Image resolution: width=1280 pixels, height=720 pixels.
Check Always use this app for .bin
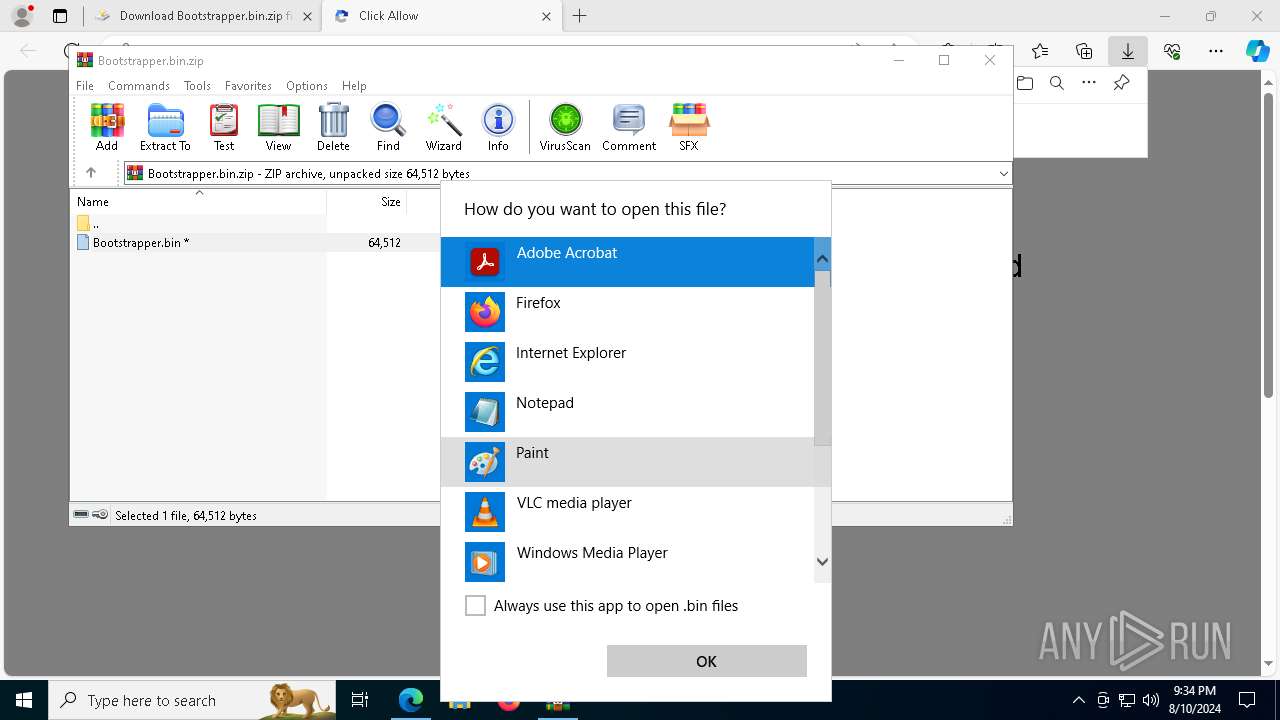476,606
